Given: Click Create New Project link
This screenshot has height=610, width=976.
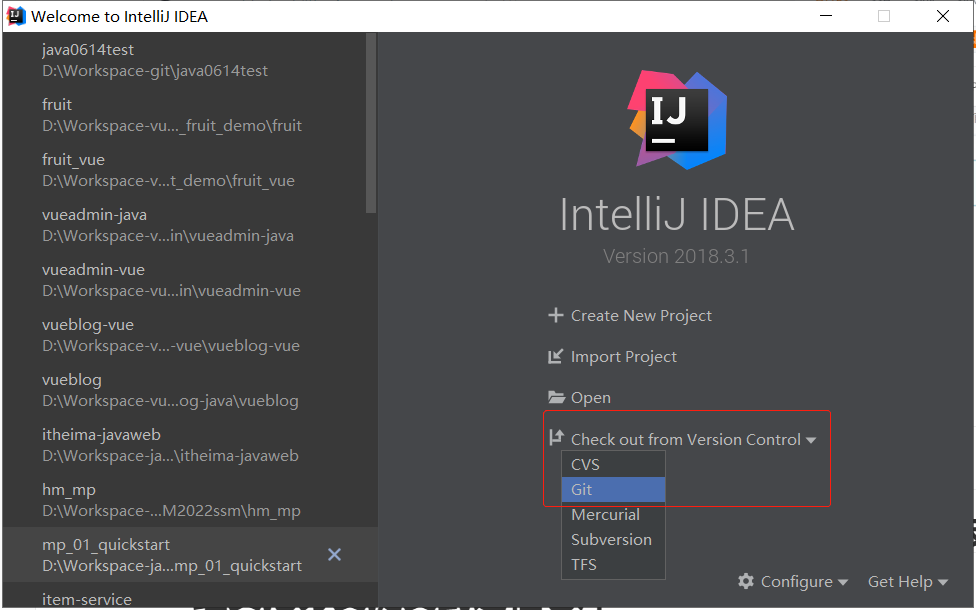Looking at the screenshot, I should [x=641, y=316].
